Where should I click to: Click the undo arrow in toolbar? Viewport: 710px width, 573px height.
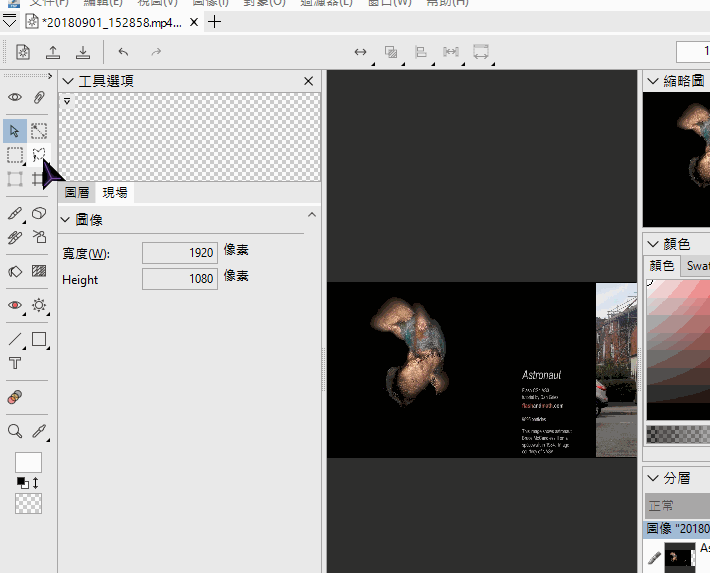123,52
